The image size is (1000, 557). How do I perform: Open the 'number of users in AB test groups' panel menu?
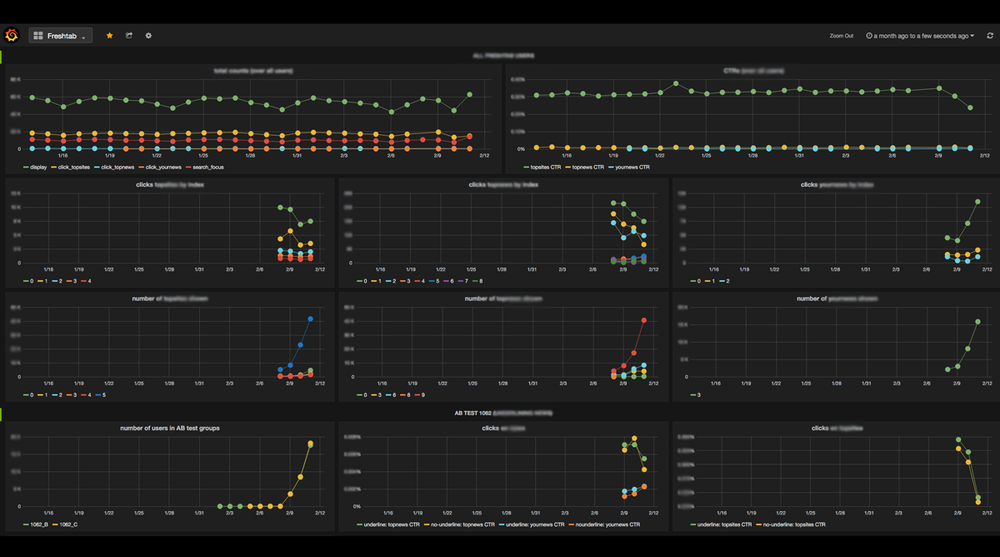[x=170, y=428]
